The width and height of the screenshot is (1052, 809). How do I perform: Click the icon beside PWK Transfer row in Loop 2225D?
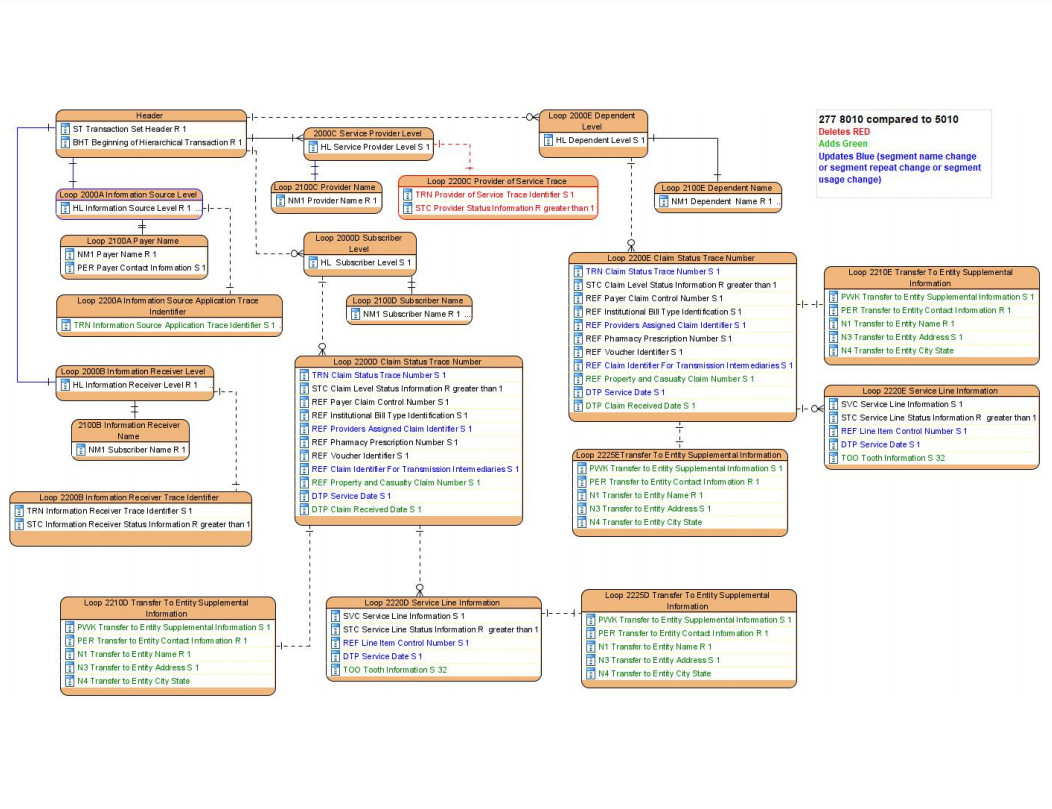590,620
